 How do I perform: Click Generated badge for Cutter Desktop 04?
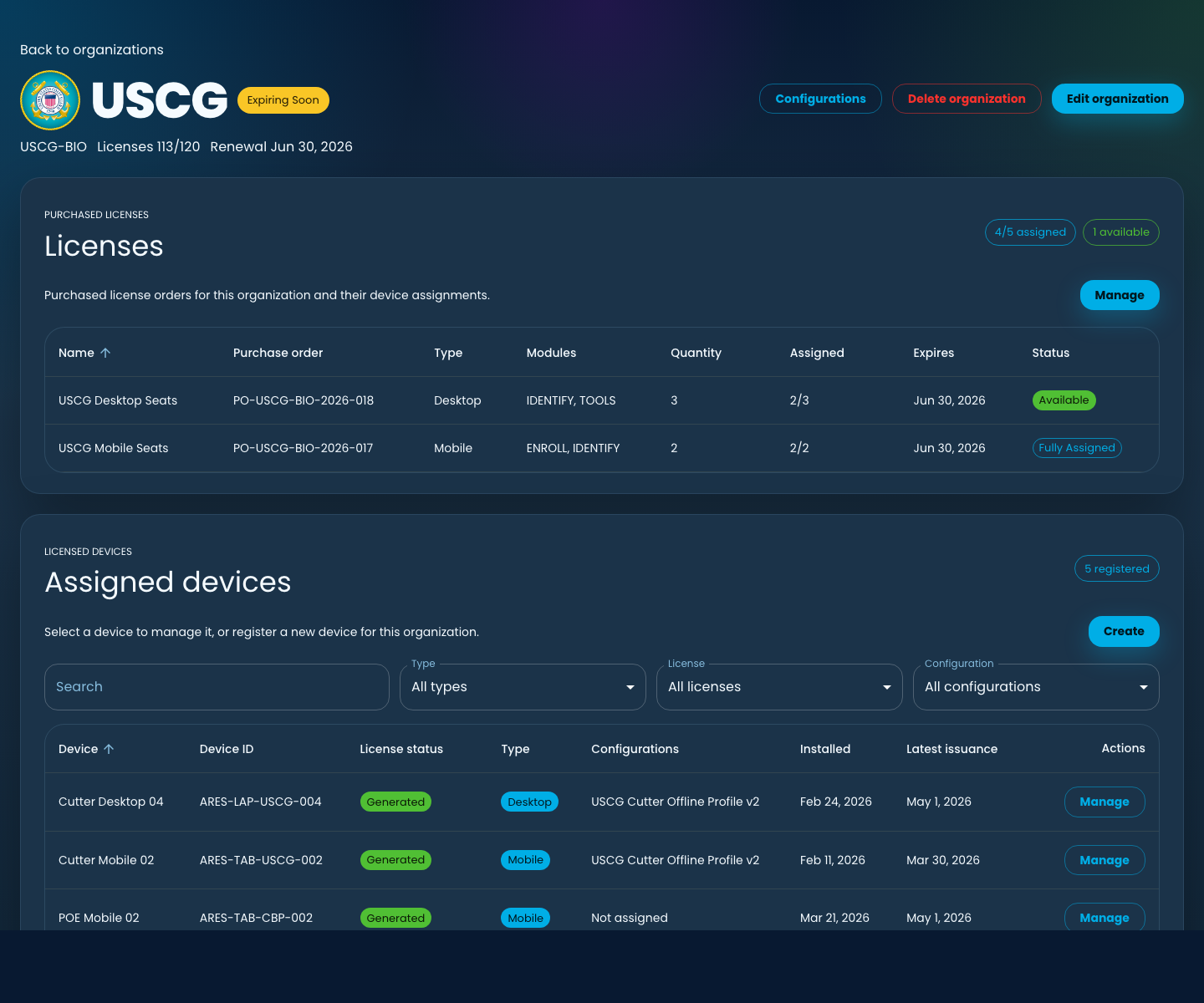pyautogui.click(x=395, y=802)
